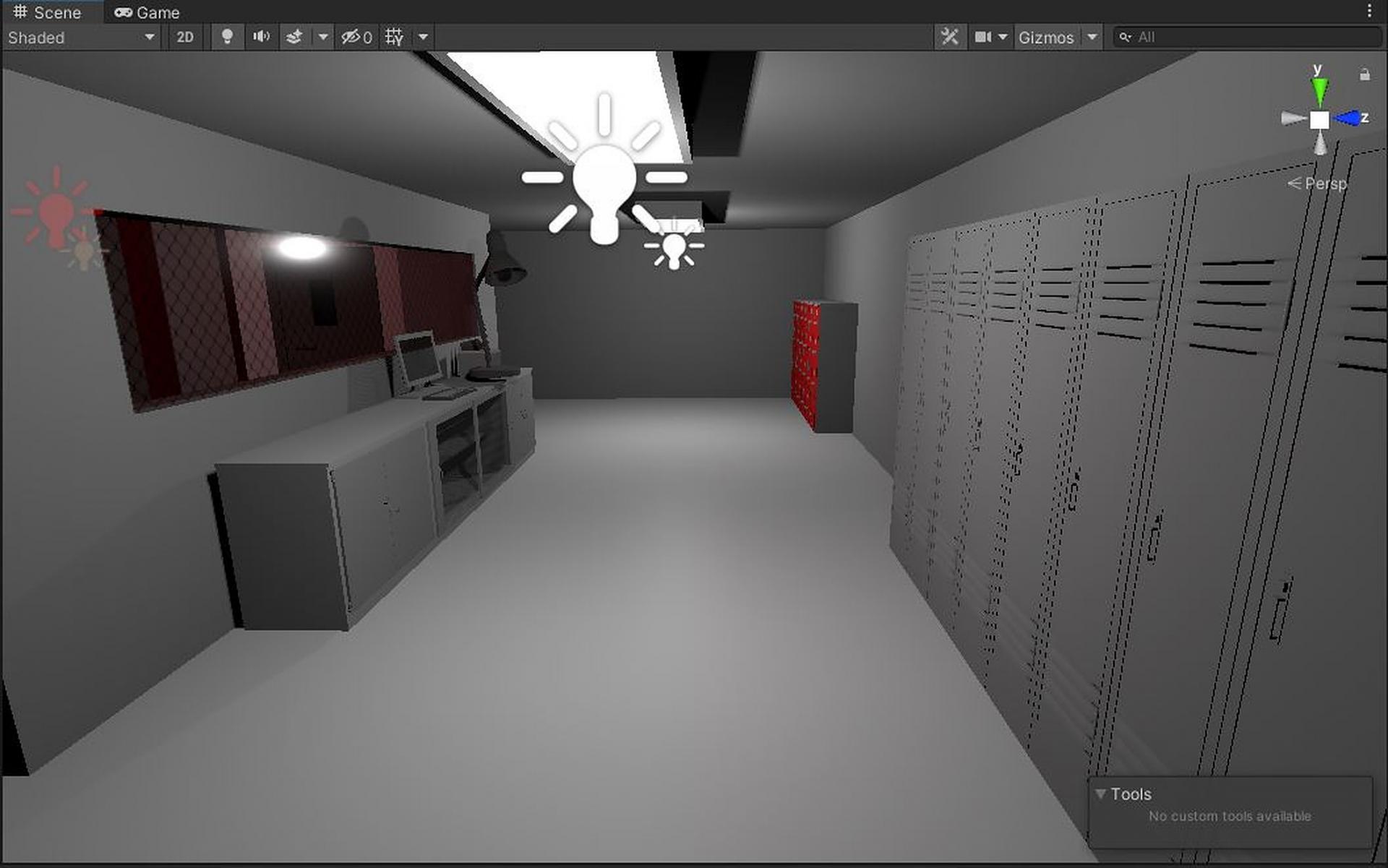The height and width of the screenshot is (868, 1388).
Task: Open the three-dot window options menu
Action: [1369, 11]
